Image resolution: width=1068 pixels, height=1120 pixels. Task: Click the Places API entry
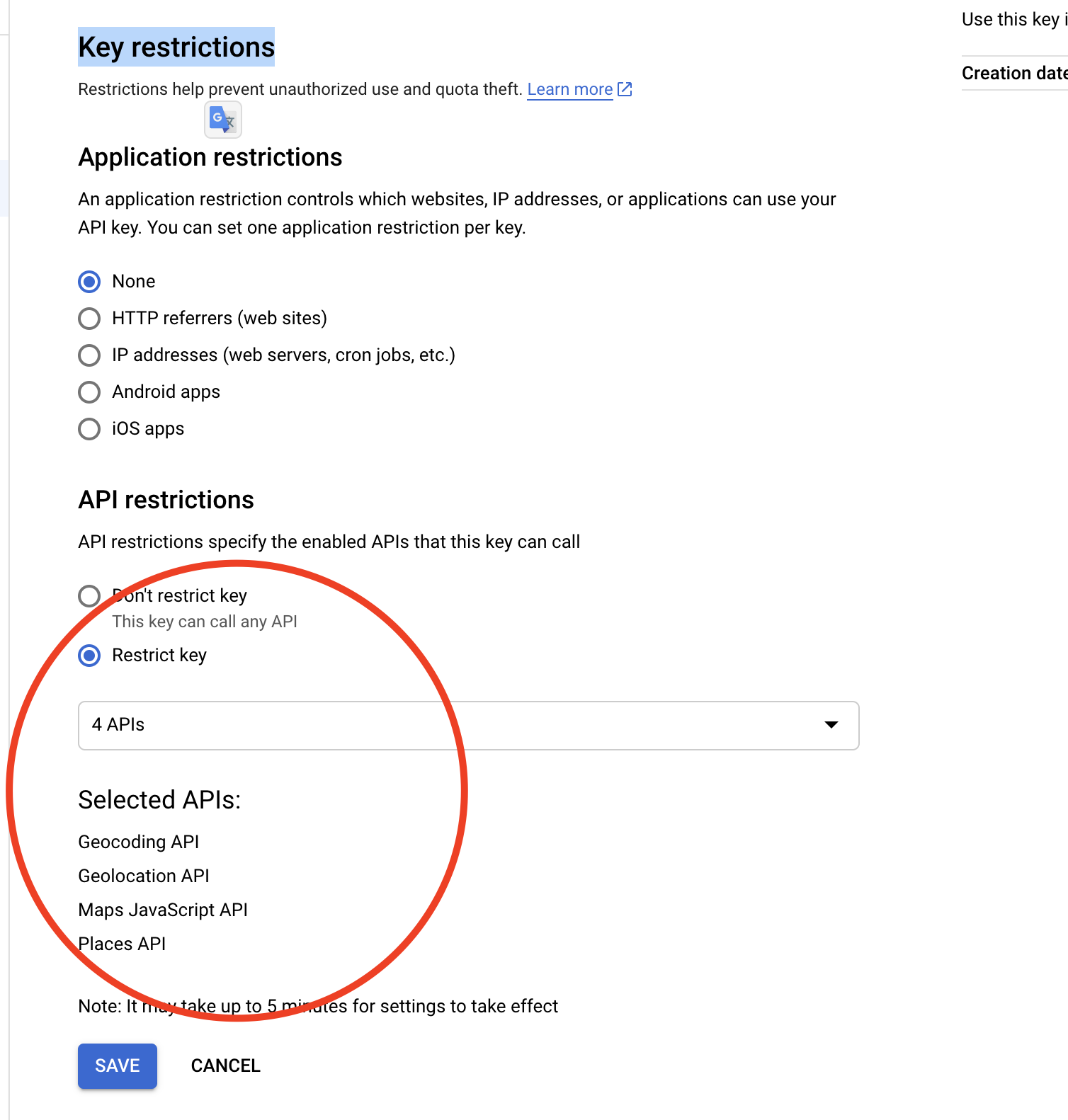tap(122, 944)
